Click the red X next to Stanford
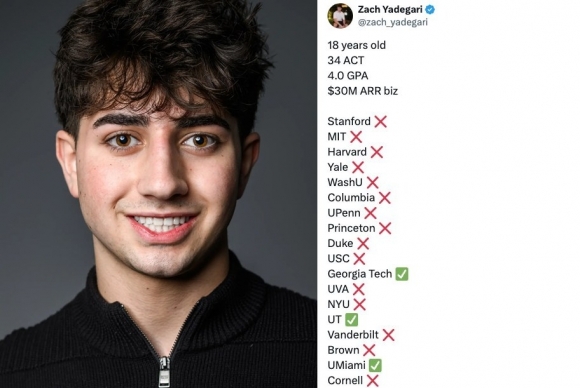This screenshot has width=580, height=388. [380, 121]
